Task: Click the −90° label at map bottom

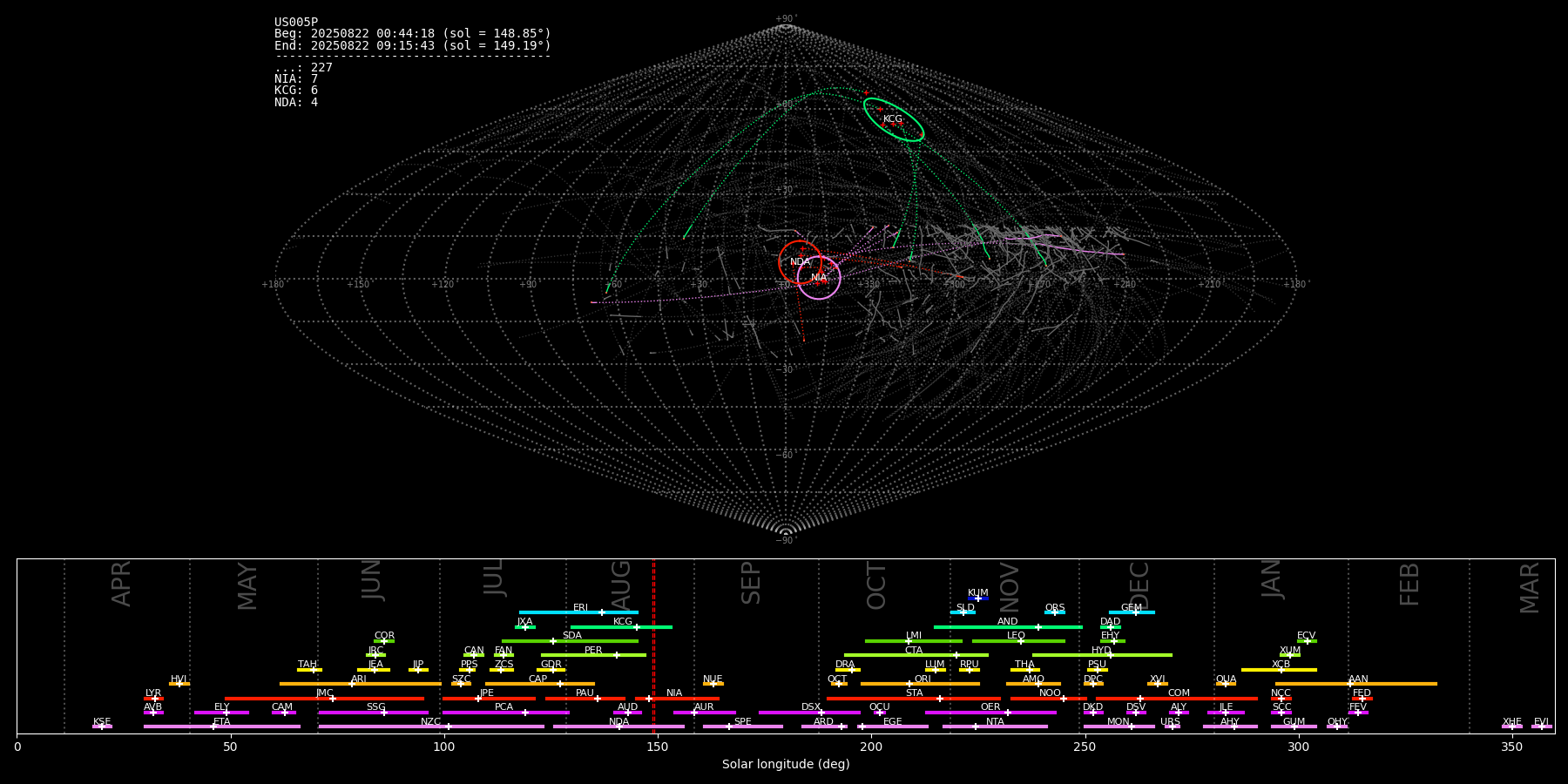Action: point(786,541)
